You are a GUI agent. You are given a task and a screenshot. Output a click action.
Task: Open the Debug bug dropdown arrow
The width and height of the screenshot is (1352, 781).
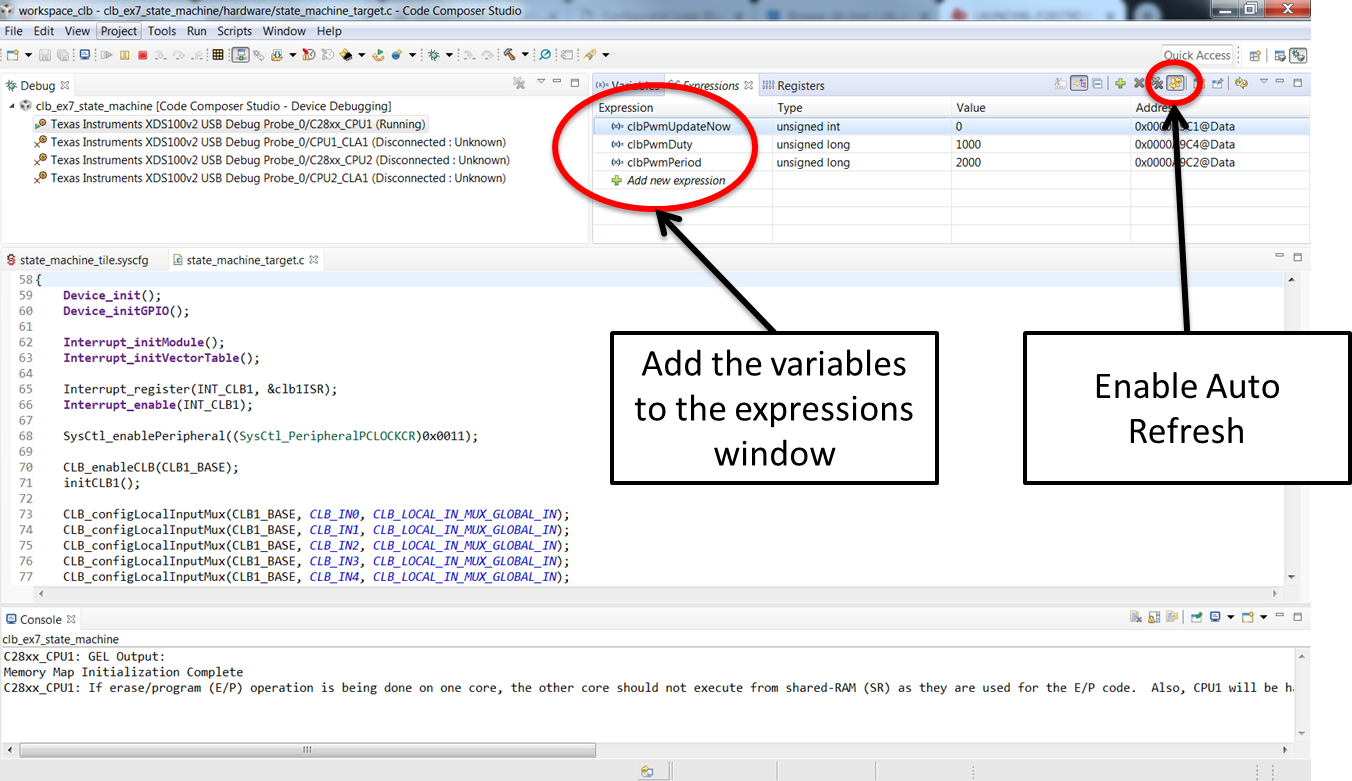coord(449,55)
